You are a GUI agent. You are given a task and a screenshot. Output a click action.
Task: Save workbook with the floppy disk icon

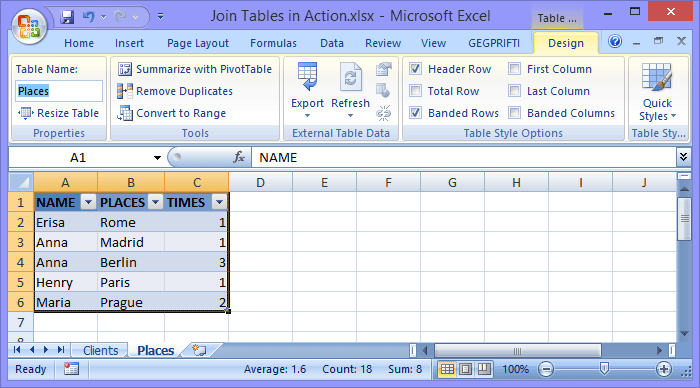[67, 17]
